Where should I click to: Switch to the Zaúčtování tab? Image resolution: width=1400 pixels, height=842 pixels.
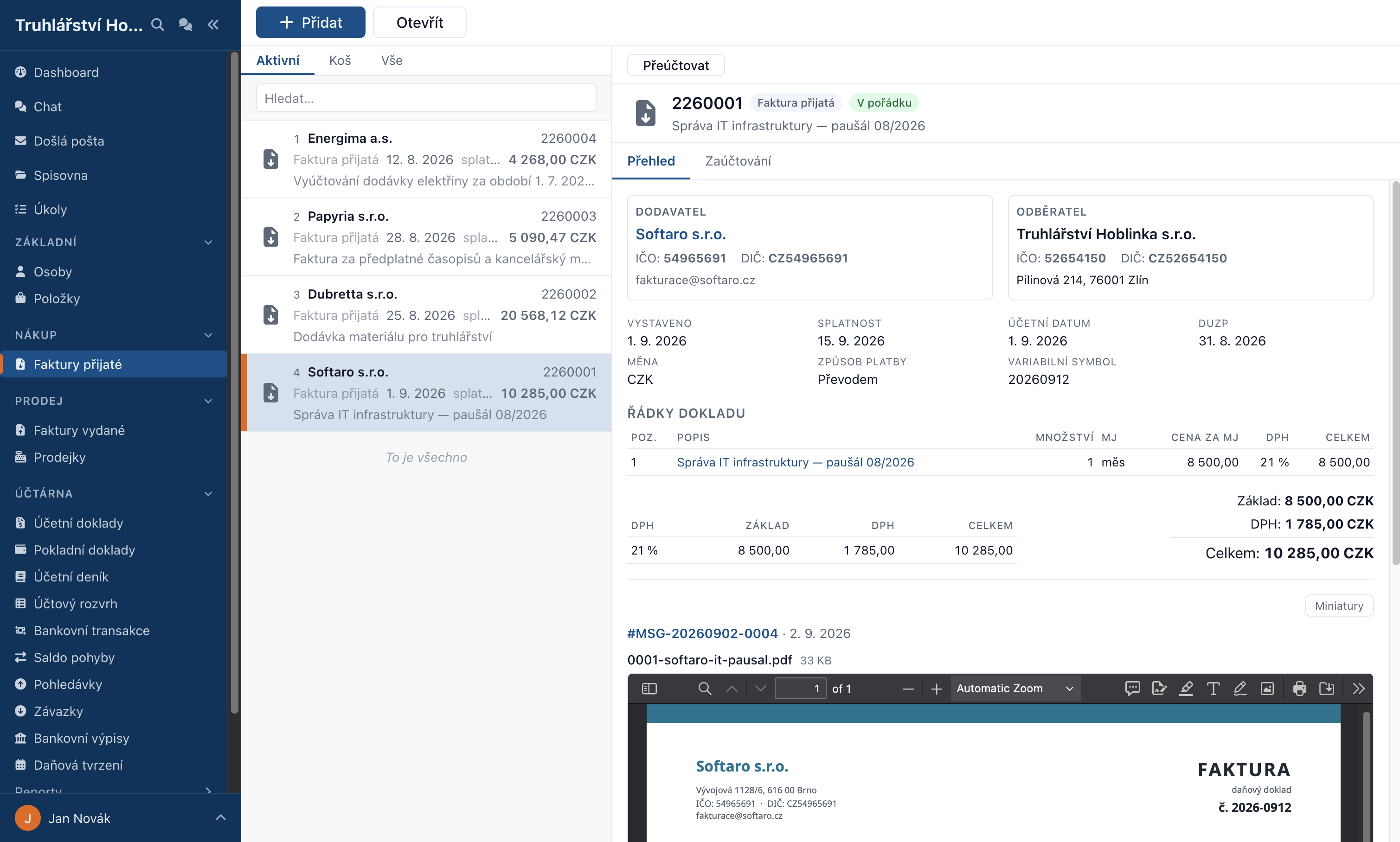point(738,161)
